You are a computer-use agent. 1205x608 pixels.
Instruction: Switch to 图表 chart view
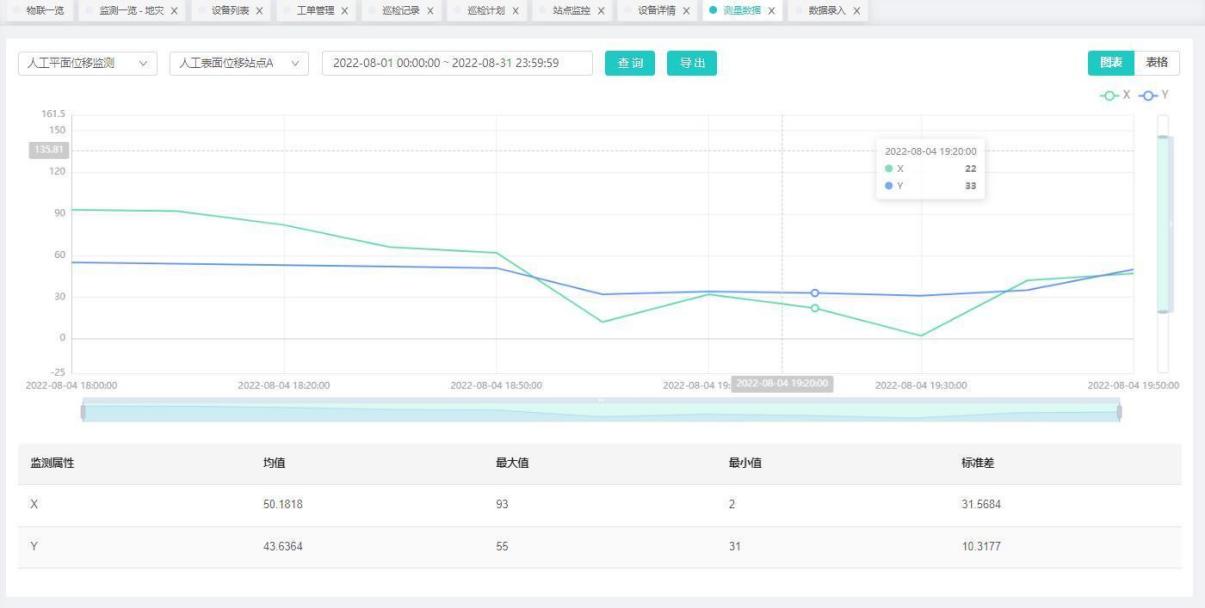(1110, 63)
